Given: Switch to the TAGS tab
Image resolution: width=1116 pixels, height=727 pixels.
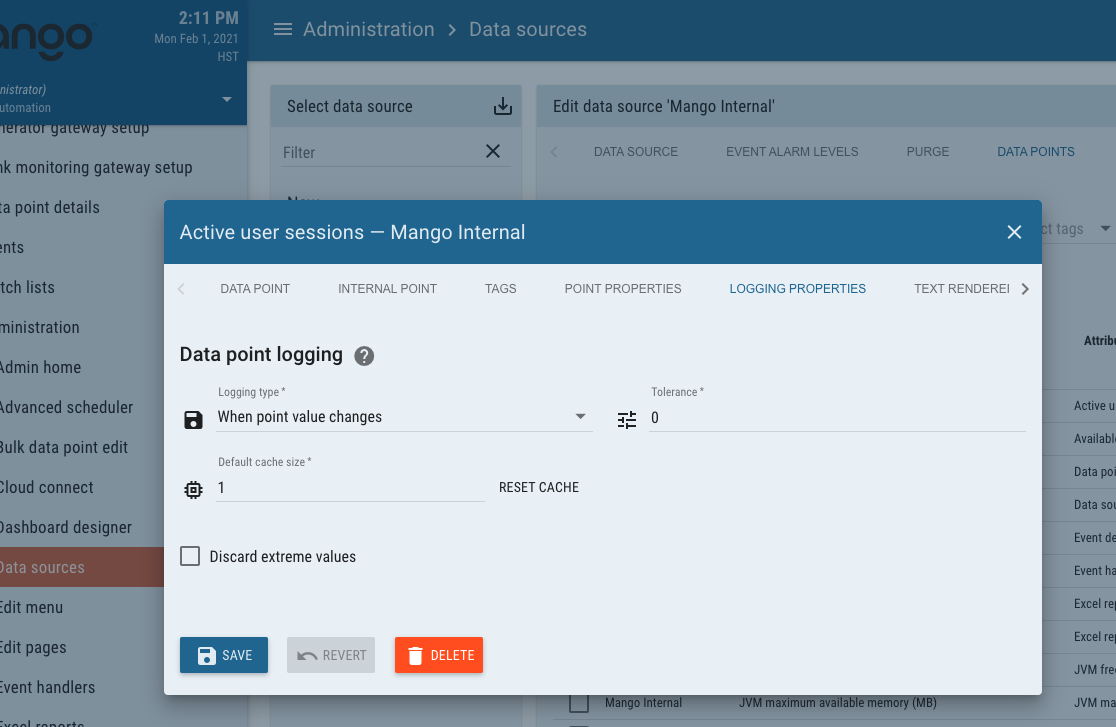Looking at the screenshot, I should [x=500, y=288].
